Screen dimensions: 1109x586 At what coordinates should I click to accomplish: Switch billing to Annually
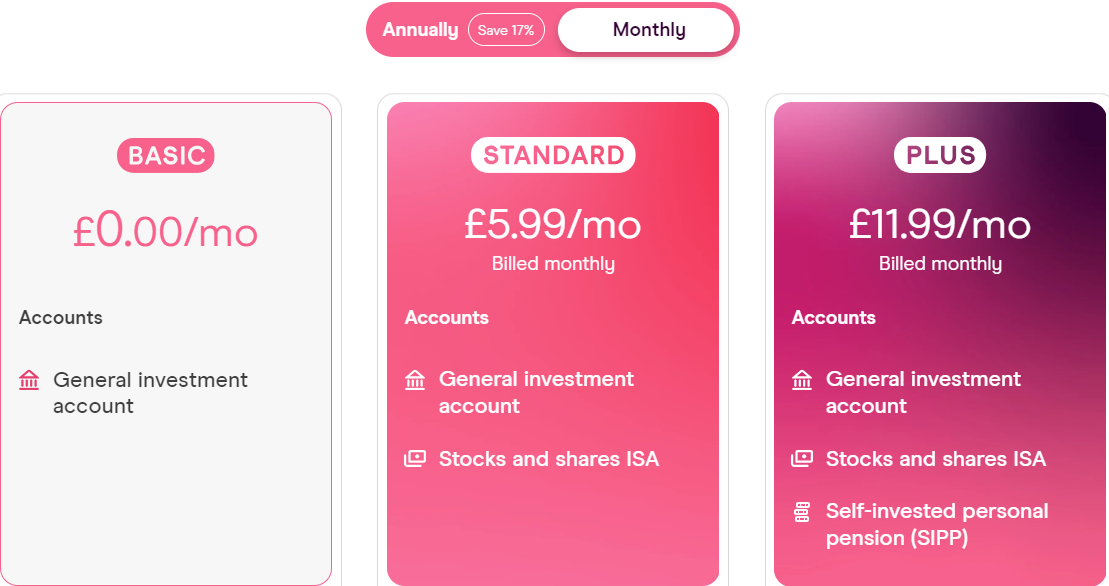click(420, 29)
